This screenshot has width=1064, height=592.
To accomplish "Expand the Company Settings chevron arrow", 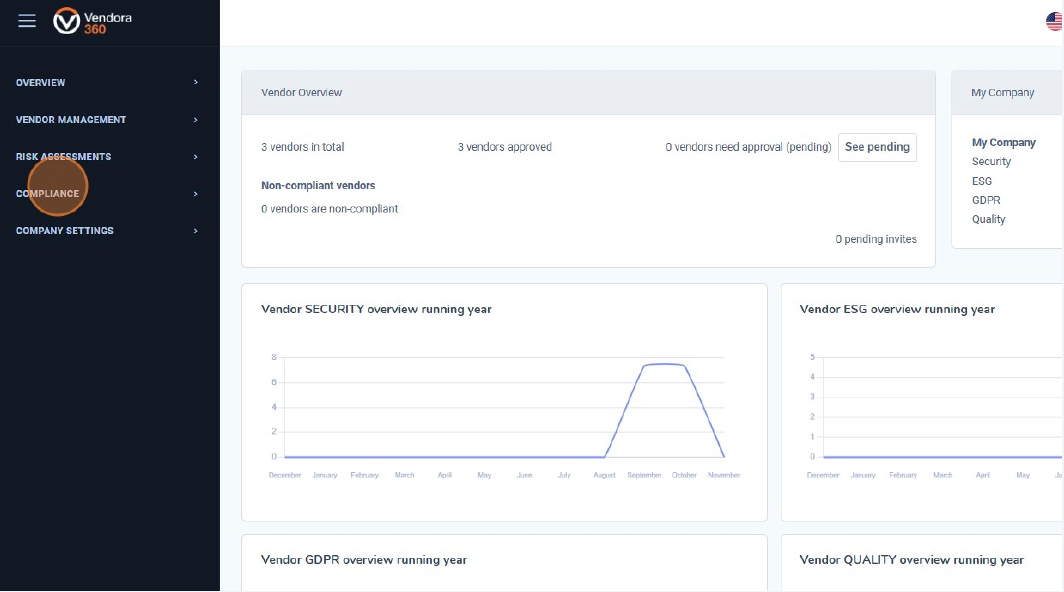I will [x=196, y=231].
